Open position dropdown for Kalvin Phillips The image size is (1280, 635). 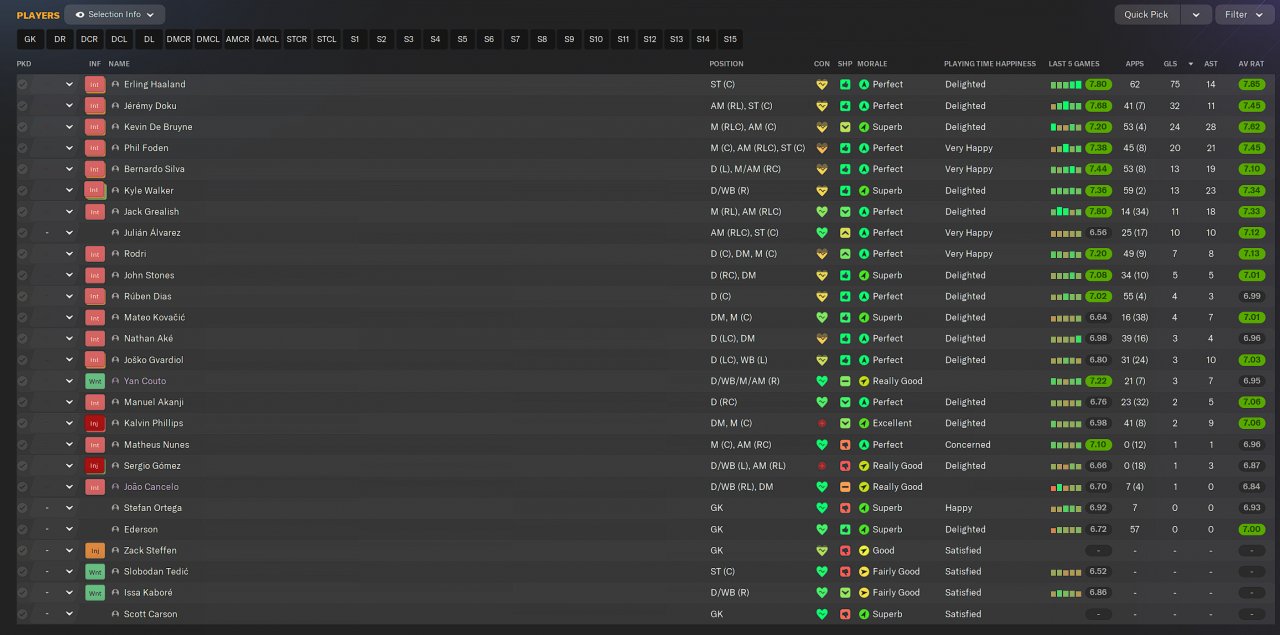(69, 423)
